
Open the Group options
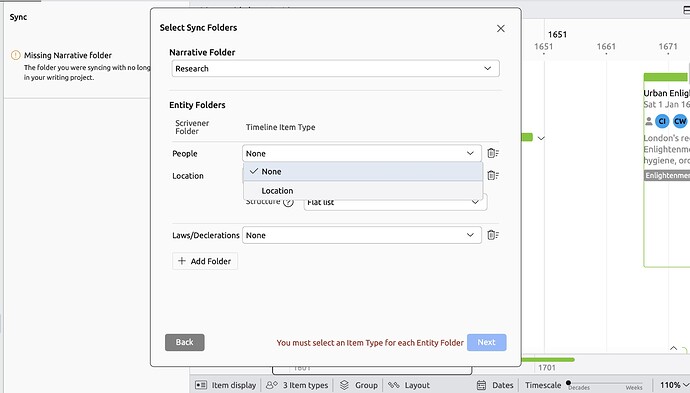click(x=359, y=385)
